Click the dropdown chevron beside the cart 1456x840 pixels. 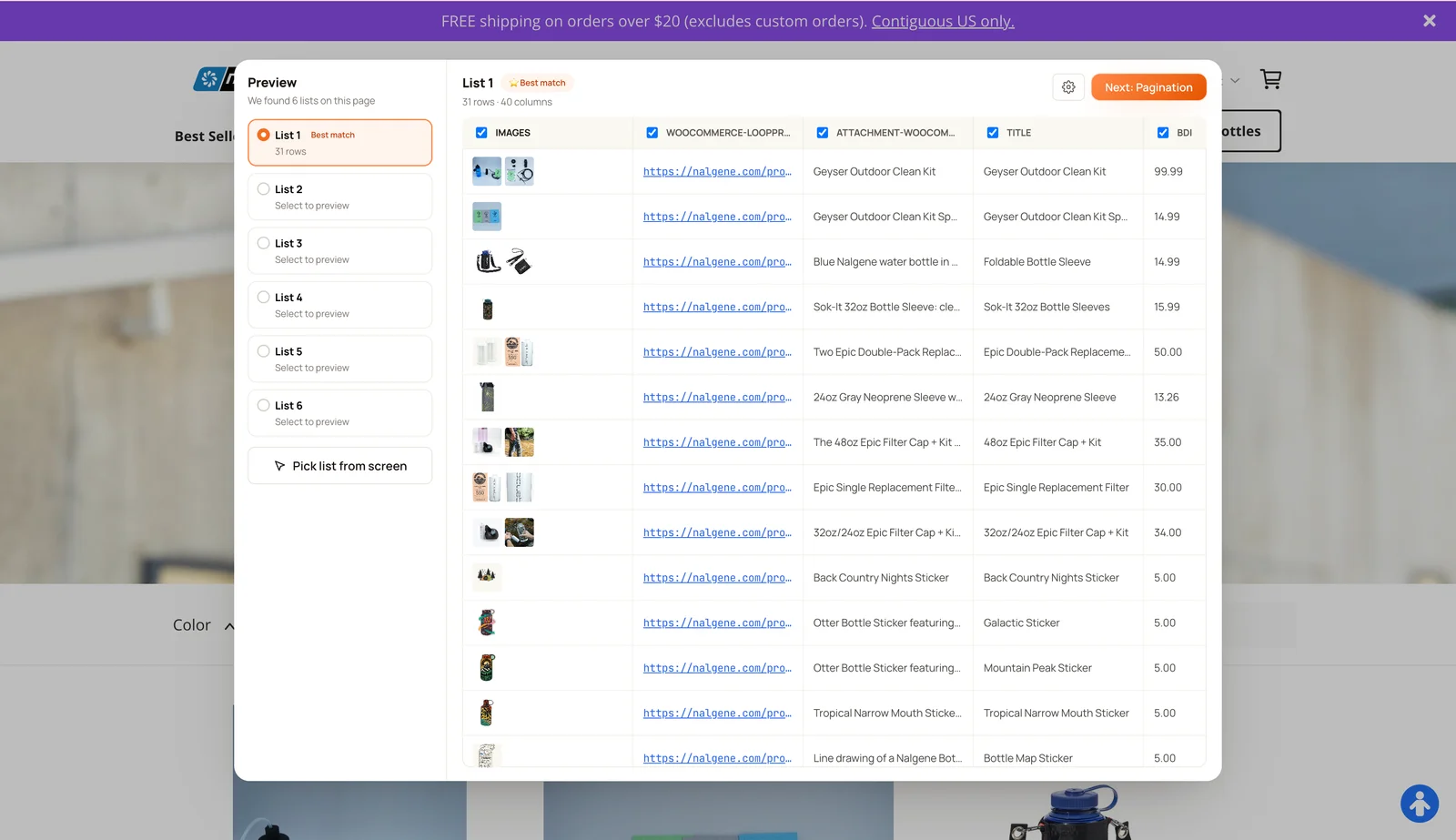[x=1235, y=80]
